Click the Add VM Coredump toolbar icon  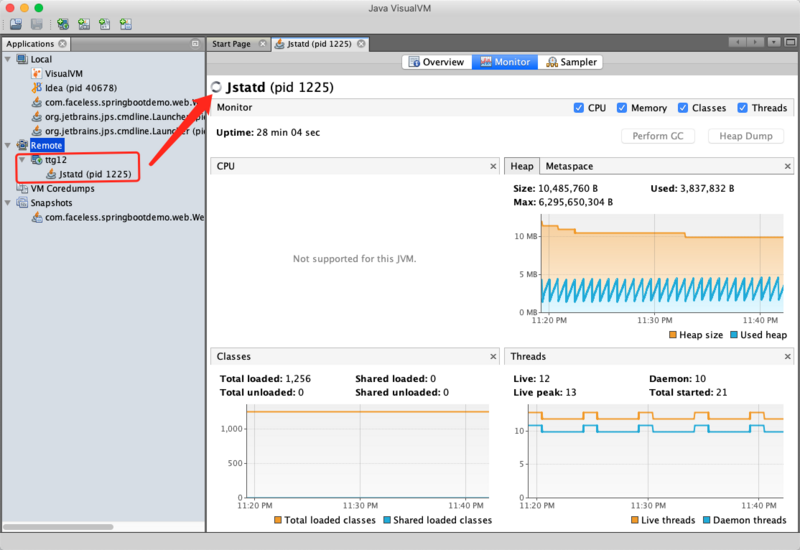pyautogui.click(x=105, y=24)
